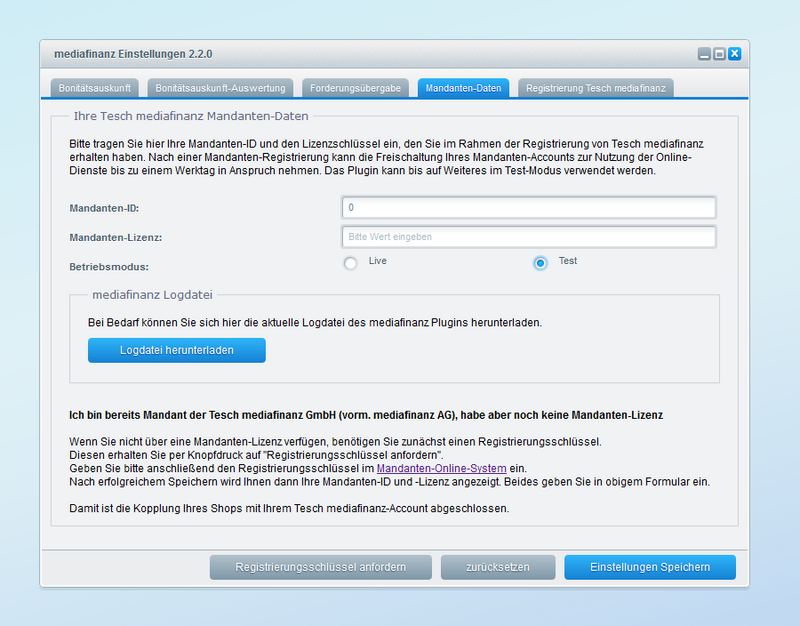Go to the Forderungsübergabe tab
The width and height of the screenshot is (800, 626).
[x=355, y=88]
